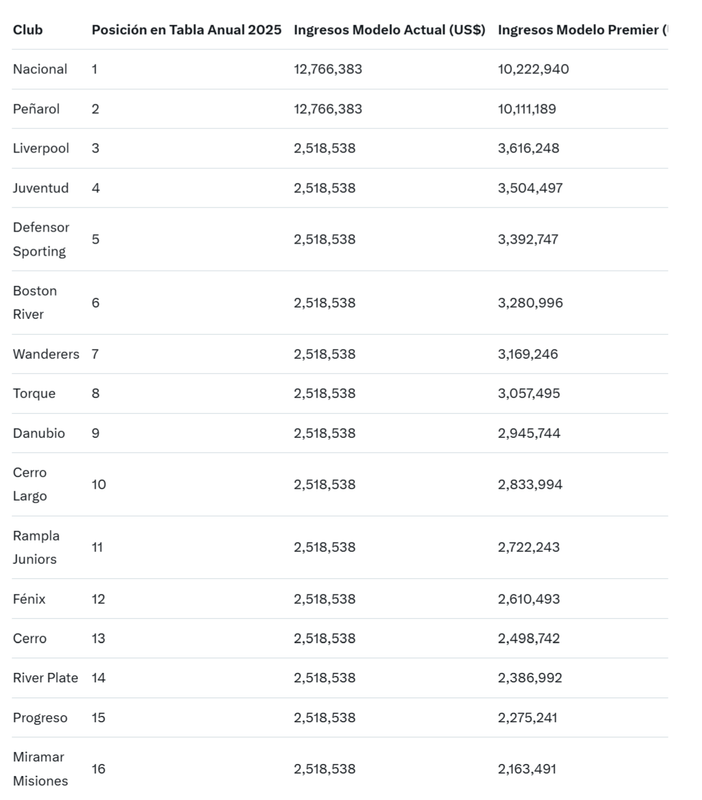This screenshot has width=702, height=800.
Task: Click the Liverpool row name
Action: click(41, 148)
